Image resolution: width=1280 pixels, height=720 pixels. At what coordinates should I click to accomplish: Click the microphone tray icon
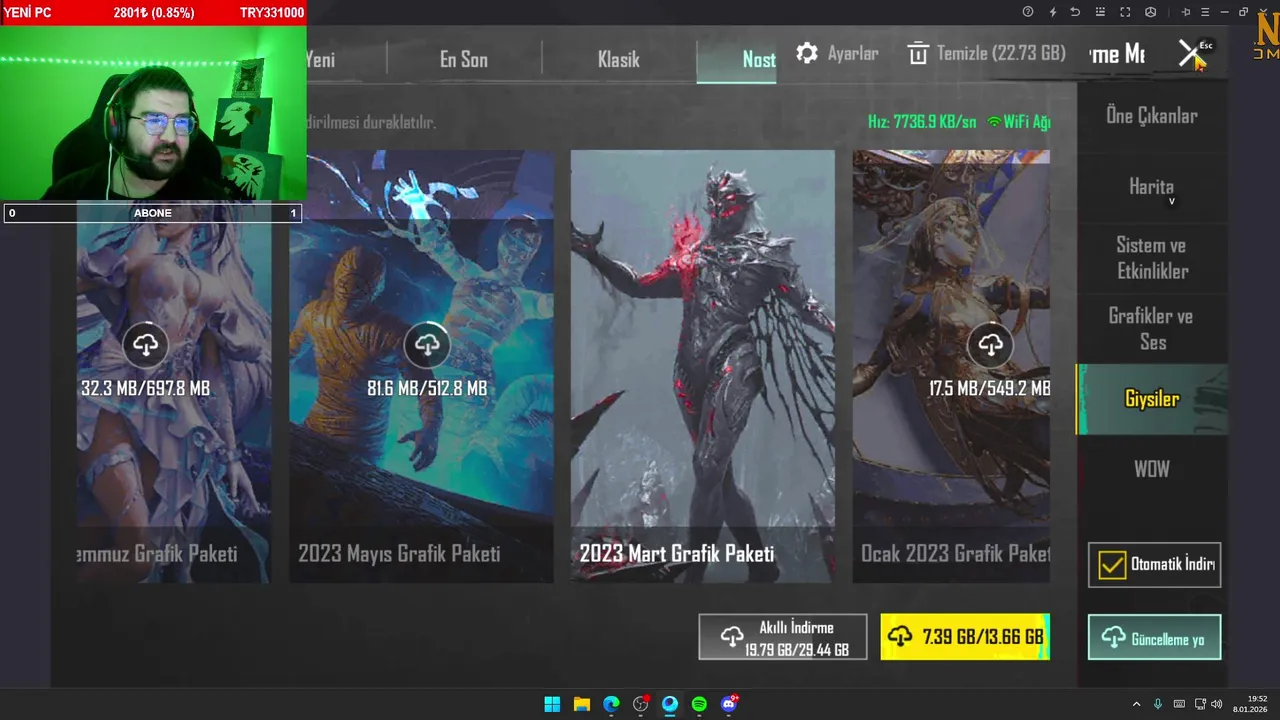[1158, 704]
